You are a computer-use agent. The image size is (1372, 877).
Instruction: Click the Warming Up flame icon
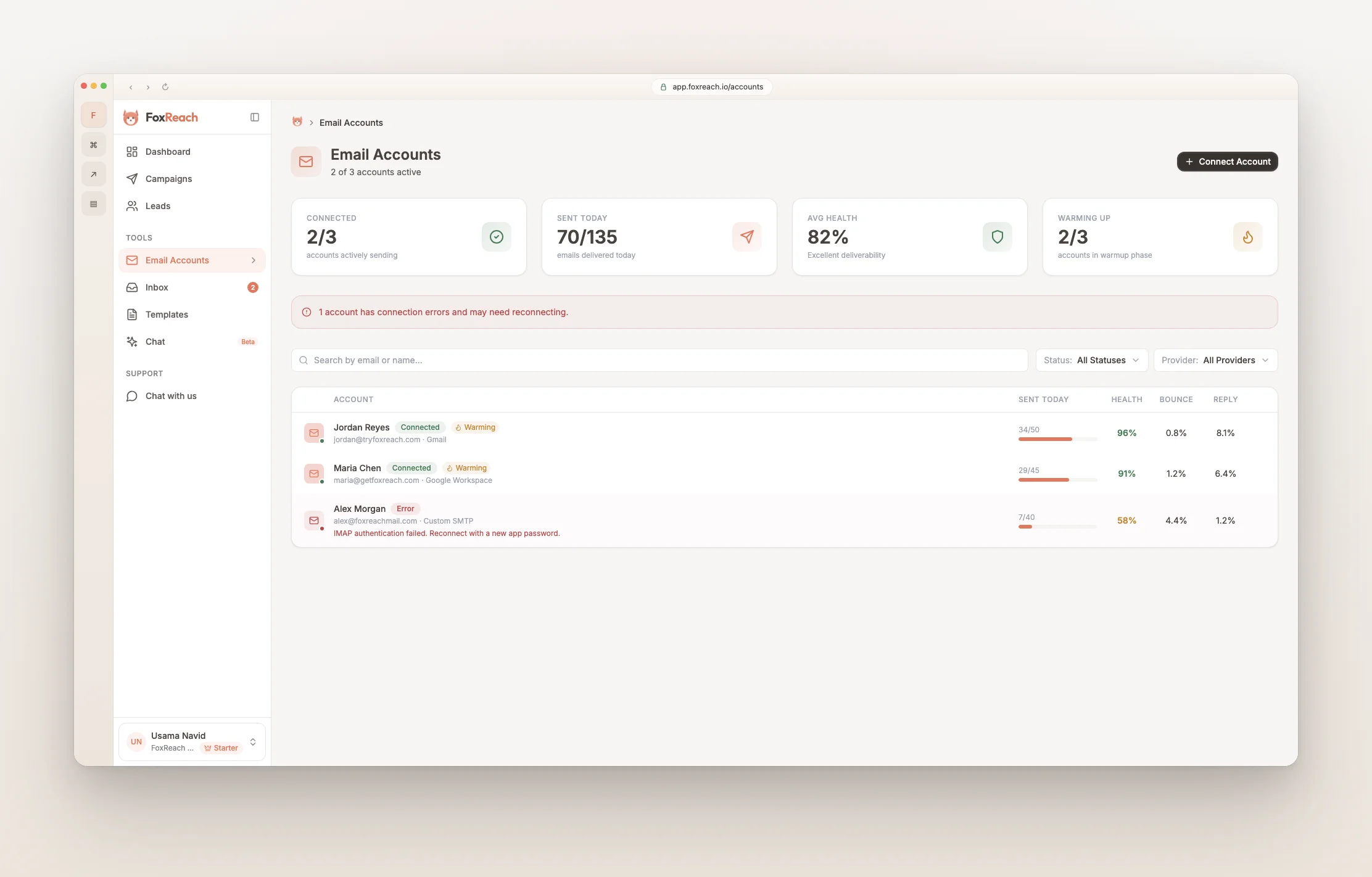point(1247,237)
